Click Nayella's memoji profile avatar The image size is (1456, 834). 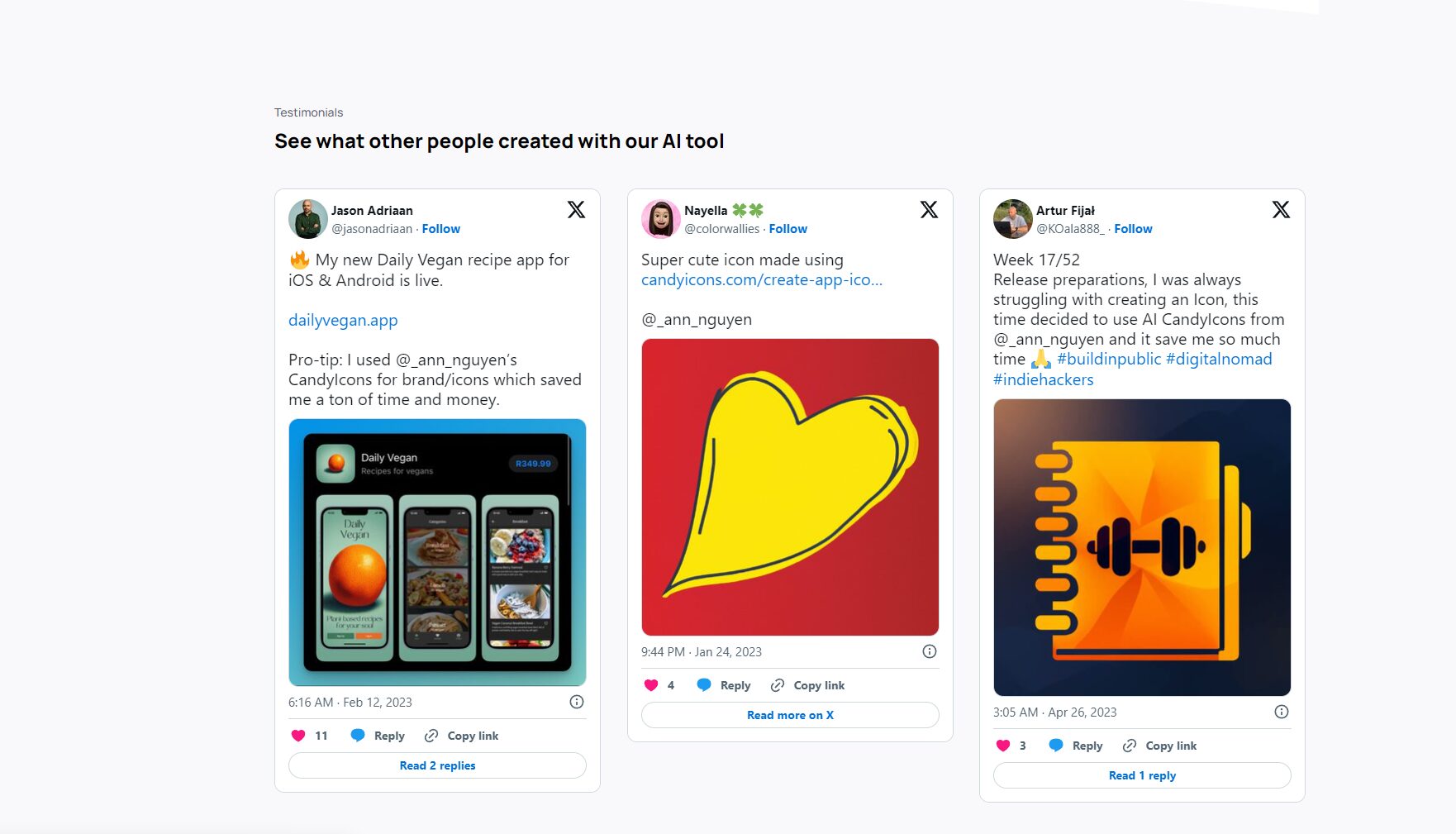coord(661,219)
